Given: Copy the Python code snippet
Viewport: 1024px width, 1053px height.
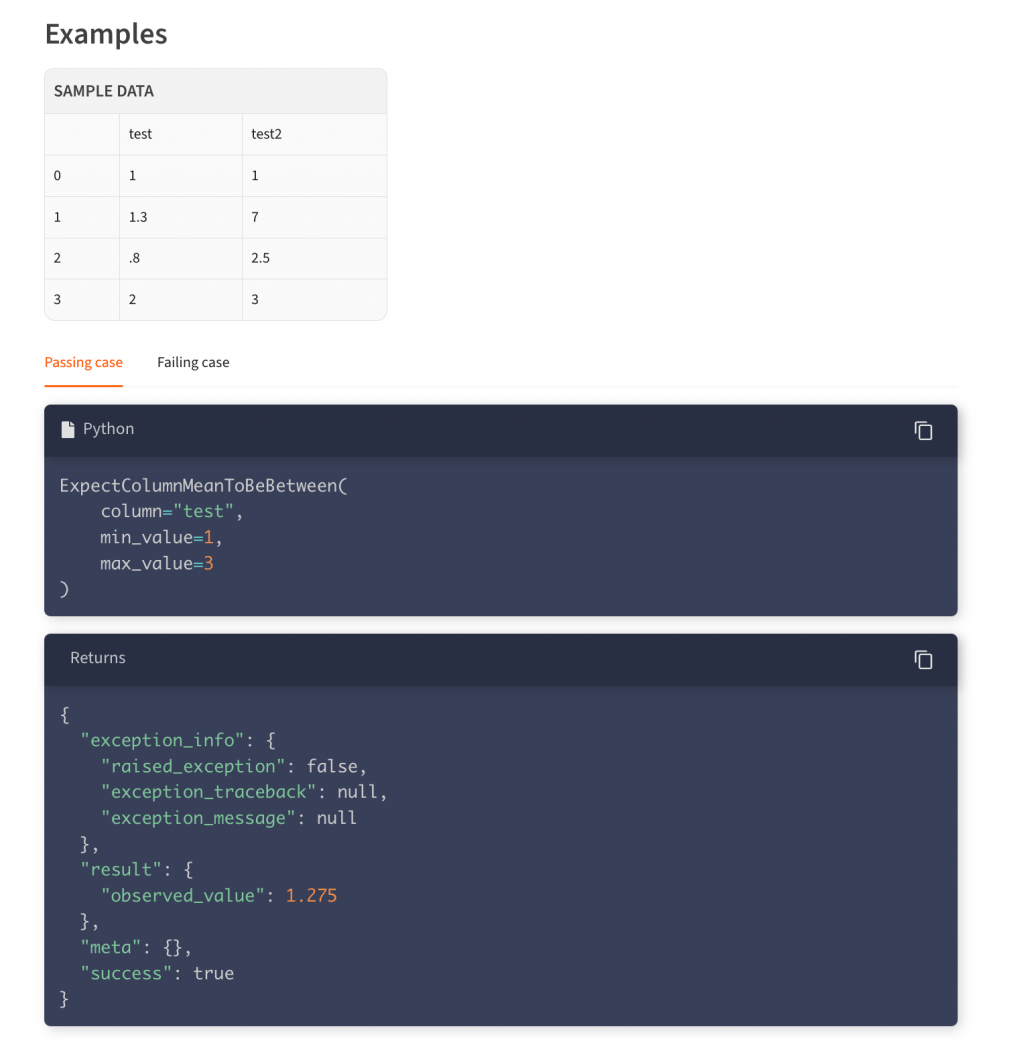Looking at the screenshot, I should (923, 430).
